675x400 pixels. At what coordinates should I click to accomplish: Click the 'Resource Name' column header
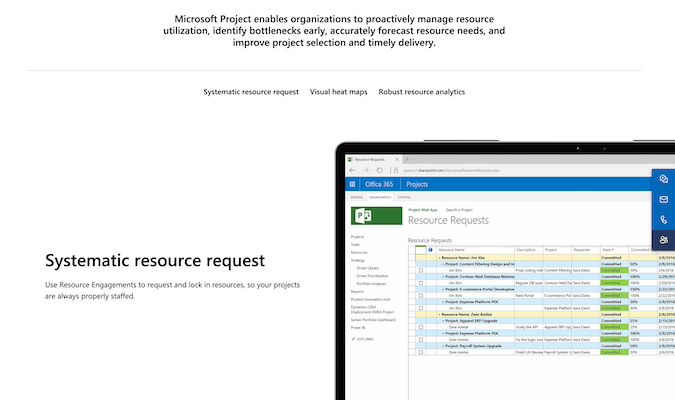[x=475, y=250]
